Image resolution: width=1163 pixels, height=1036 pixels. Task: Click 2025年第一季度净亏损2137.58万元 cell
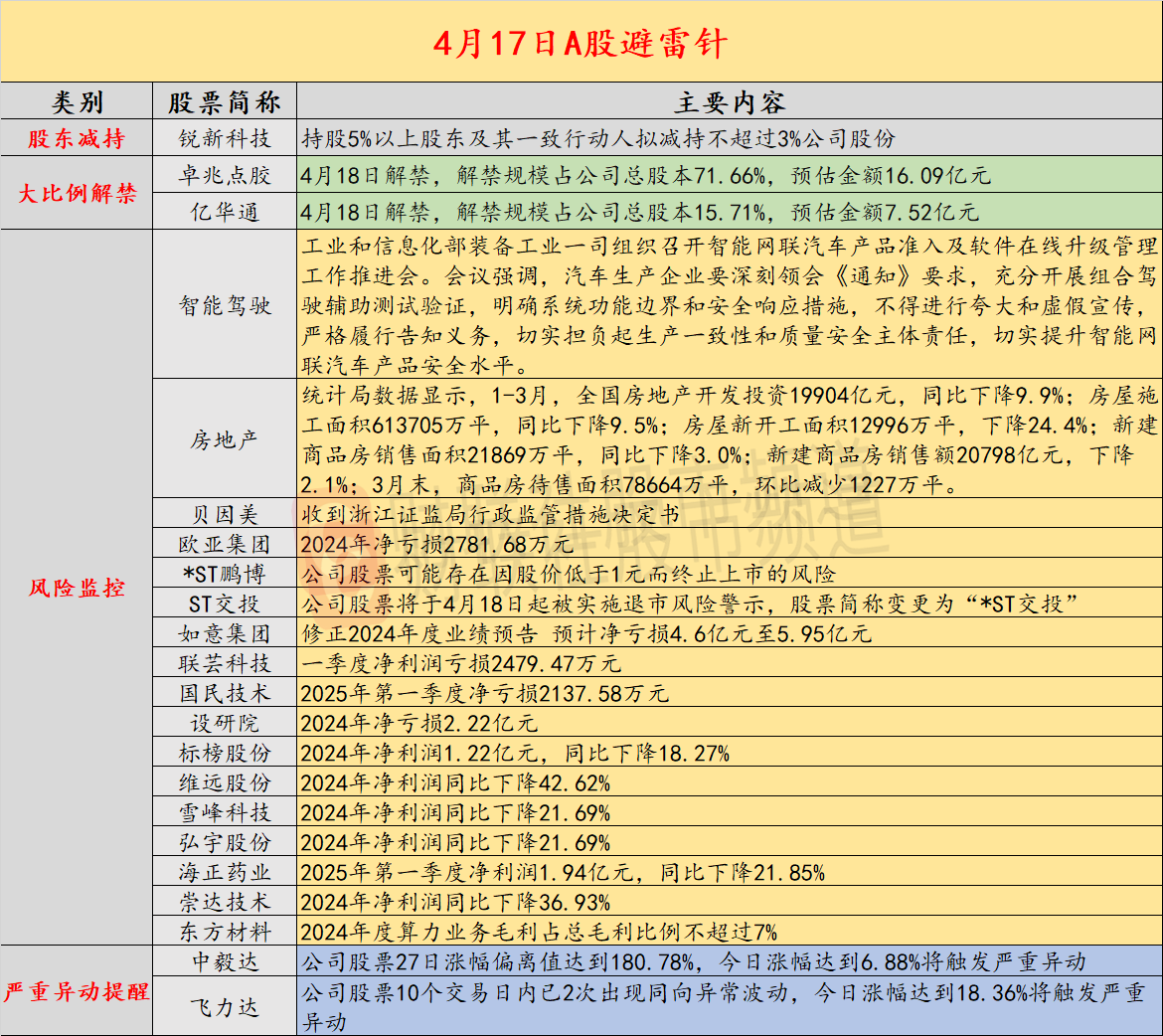730,692
